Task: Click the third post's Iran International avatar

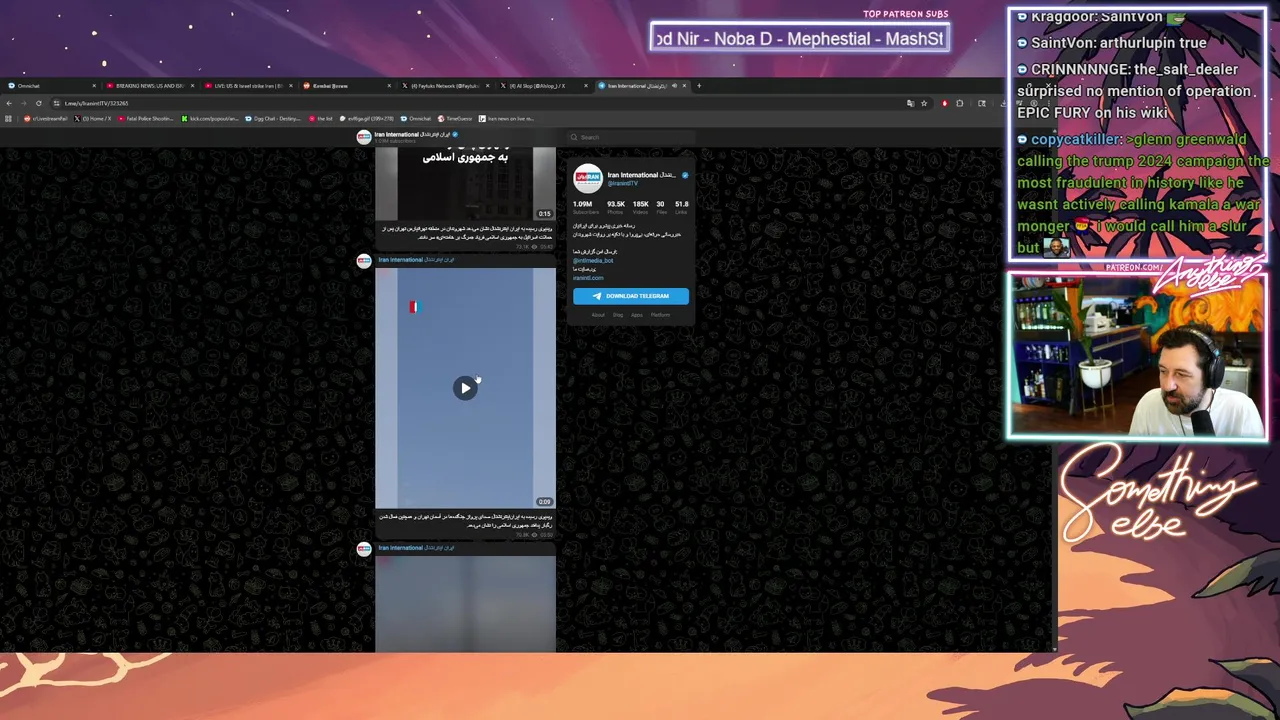Action: (x=364, y=549)
